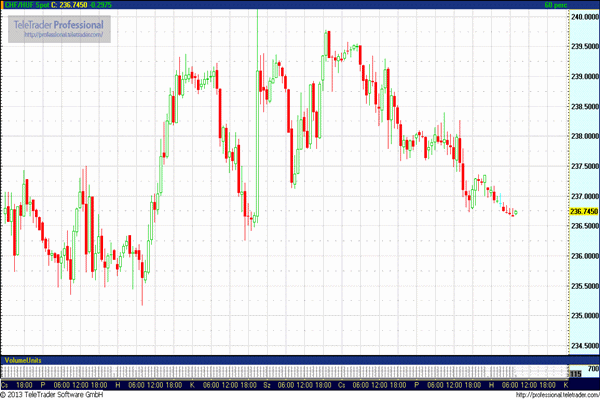Select the 'Sz' day marker on the time axis
The image size is (600, 400).
click(267, 384)
